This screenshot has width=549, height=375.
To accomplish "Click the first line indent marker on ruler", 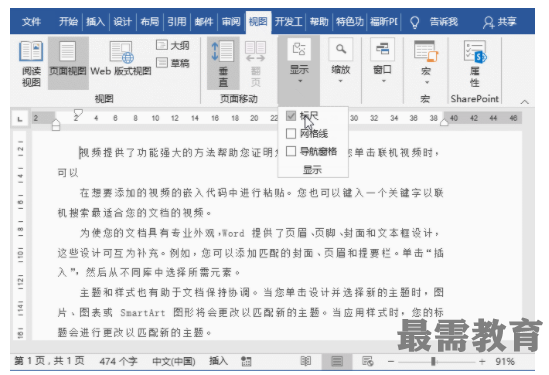I will pos(78,113).
